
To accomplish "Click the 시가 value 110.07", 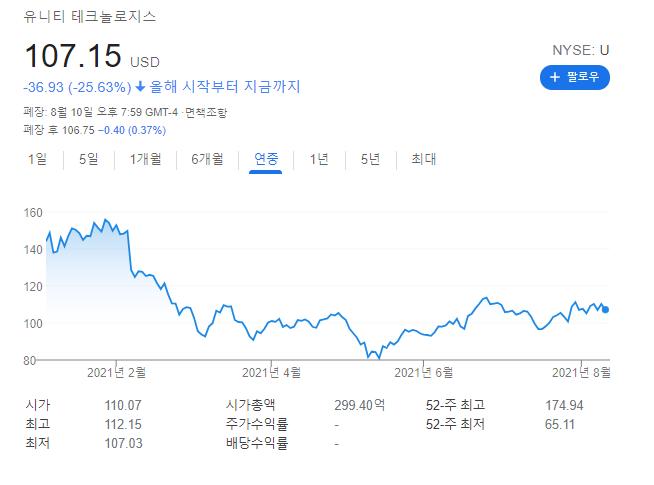I will [123, 405].
